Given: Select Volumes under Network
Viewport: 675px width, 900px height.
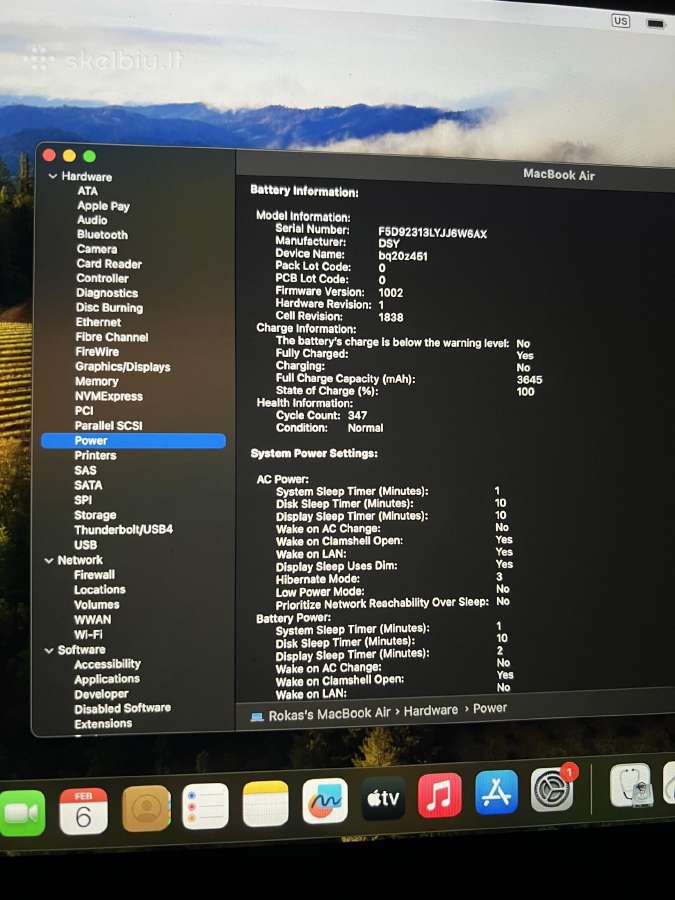Looking at the screenshot, I should pos(96,604).
